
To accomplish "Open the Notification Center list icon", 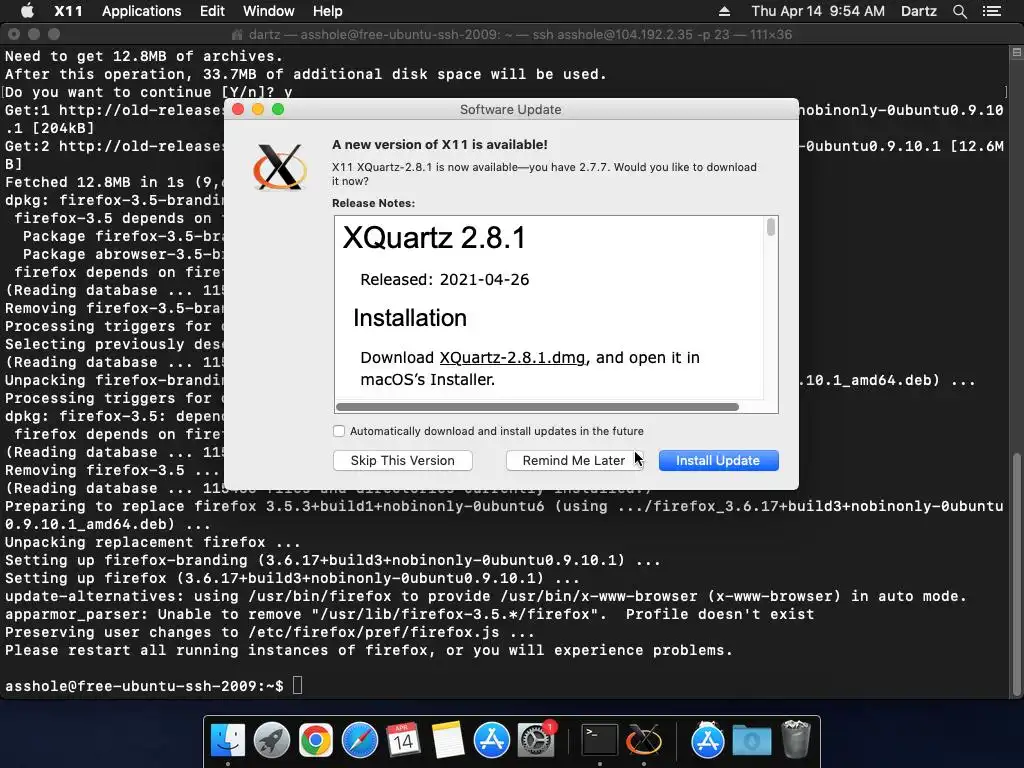I will (992, 11).
